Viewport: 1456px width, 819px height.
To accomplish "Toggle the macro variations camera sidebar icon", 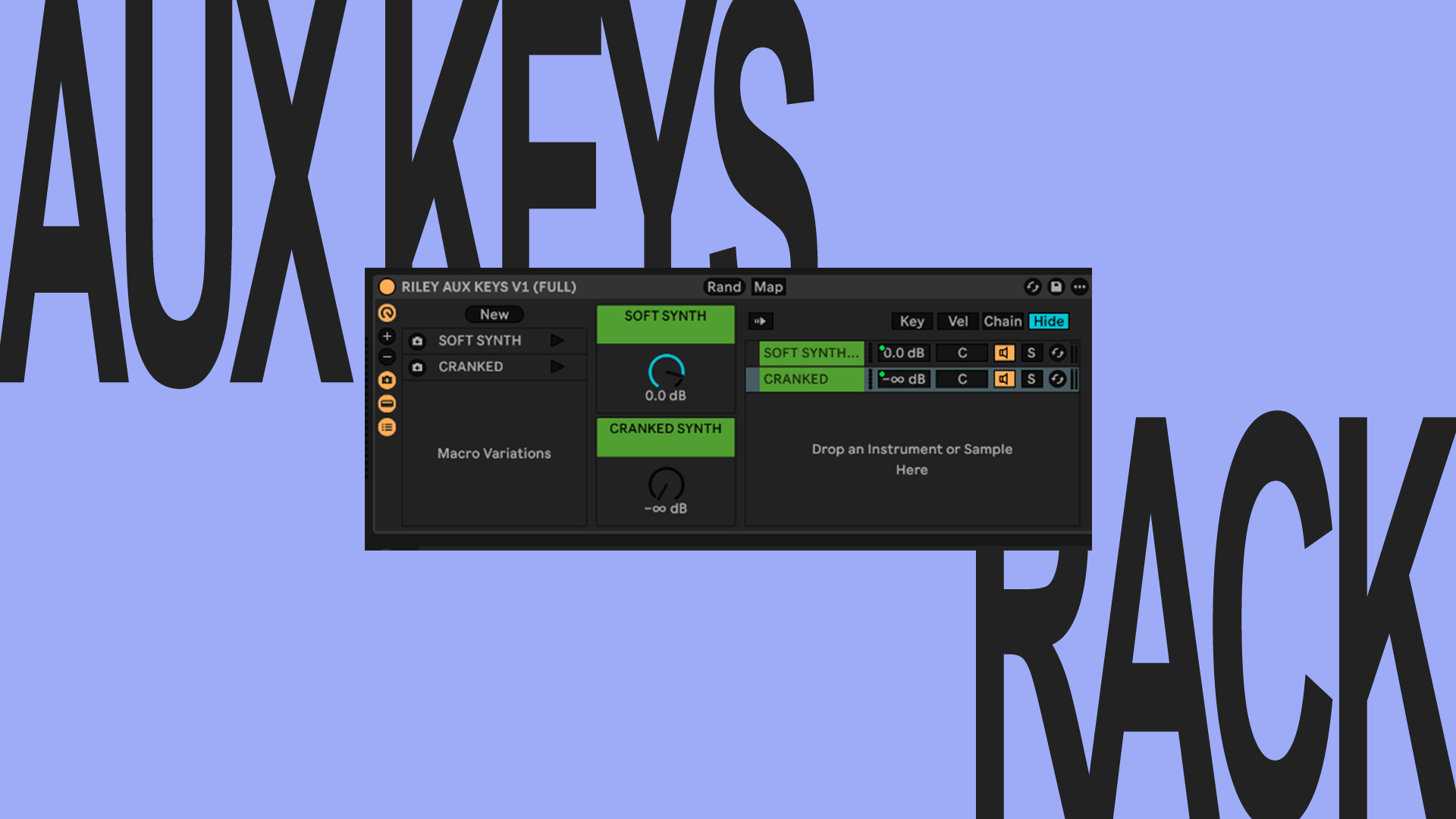I will [x=387, y=380].
